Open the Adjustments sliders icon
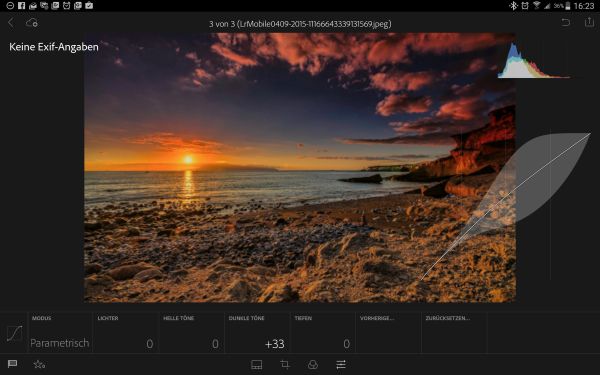This screenshot has height=375, width=600. coord(341,364)
